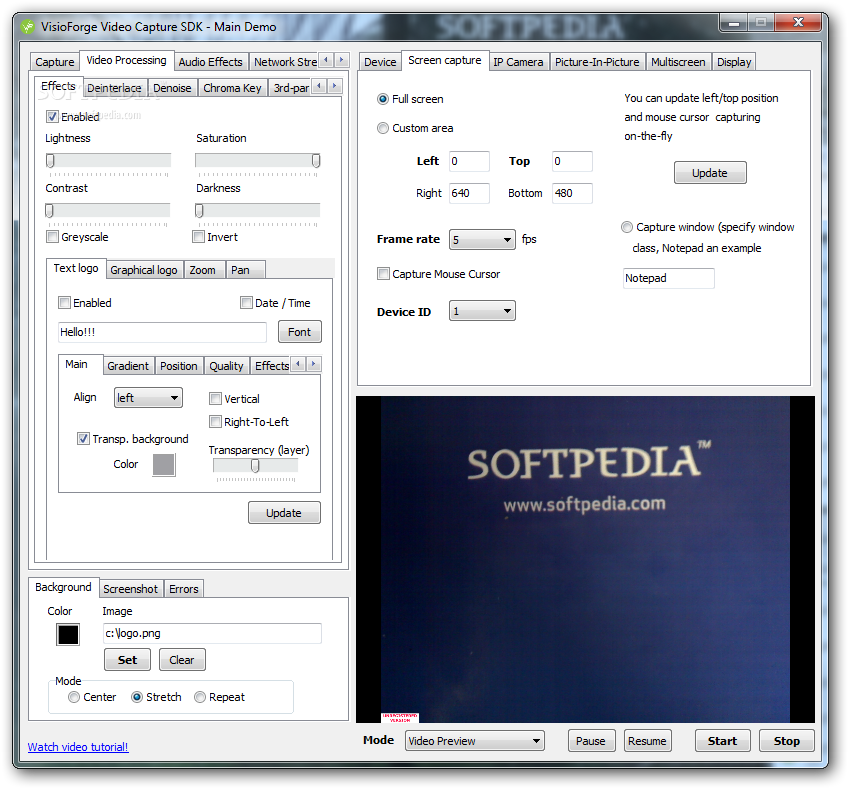Select Capture window radio button
This screenshot has height=789, width=849.
626,227
